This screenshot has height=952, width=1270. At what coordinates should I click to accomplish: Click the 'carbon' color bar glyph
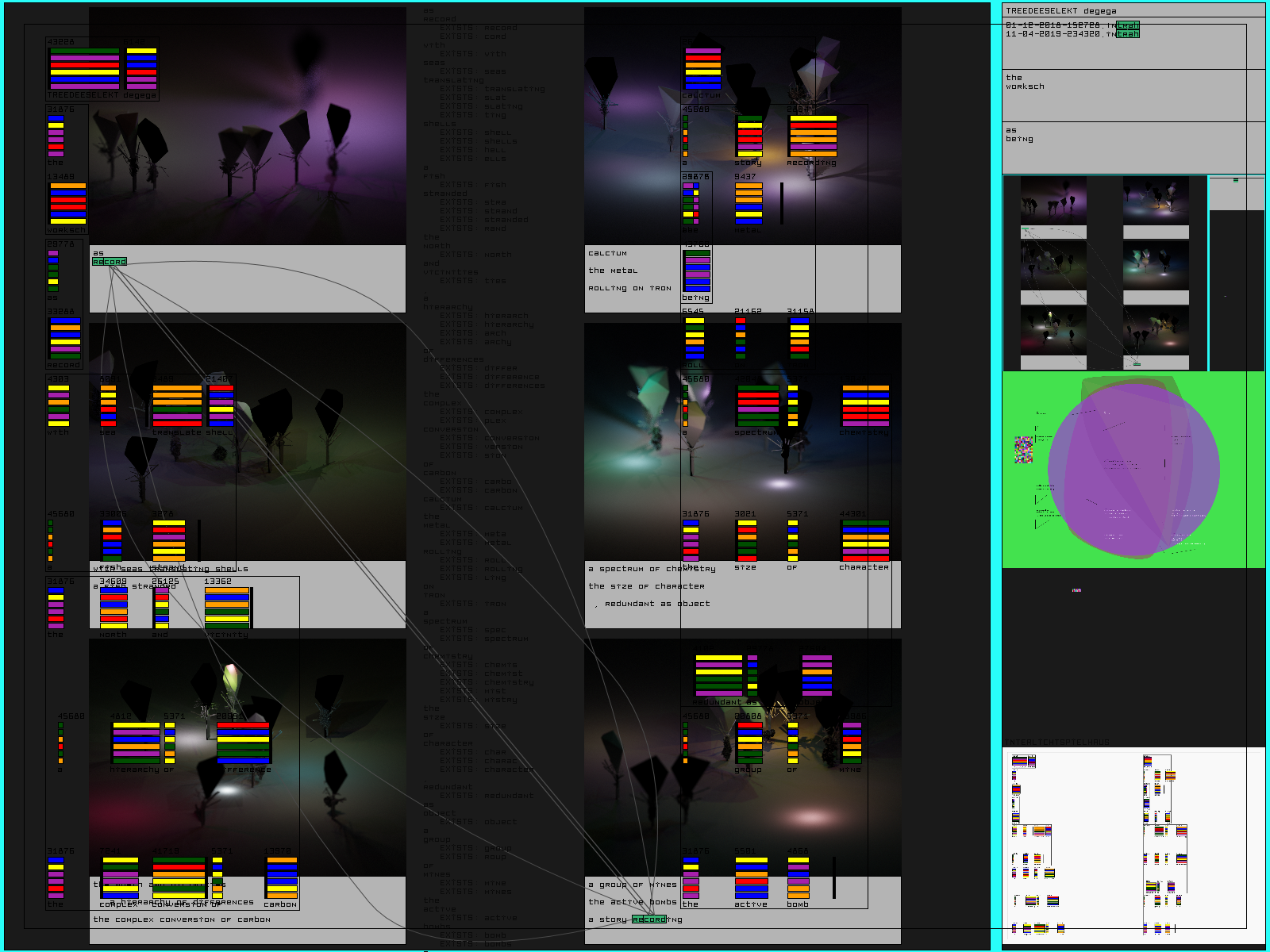(x=281, y=877)
